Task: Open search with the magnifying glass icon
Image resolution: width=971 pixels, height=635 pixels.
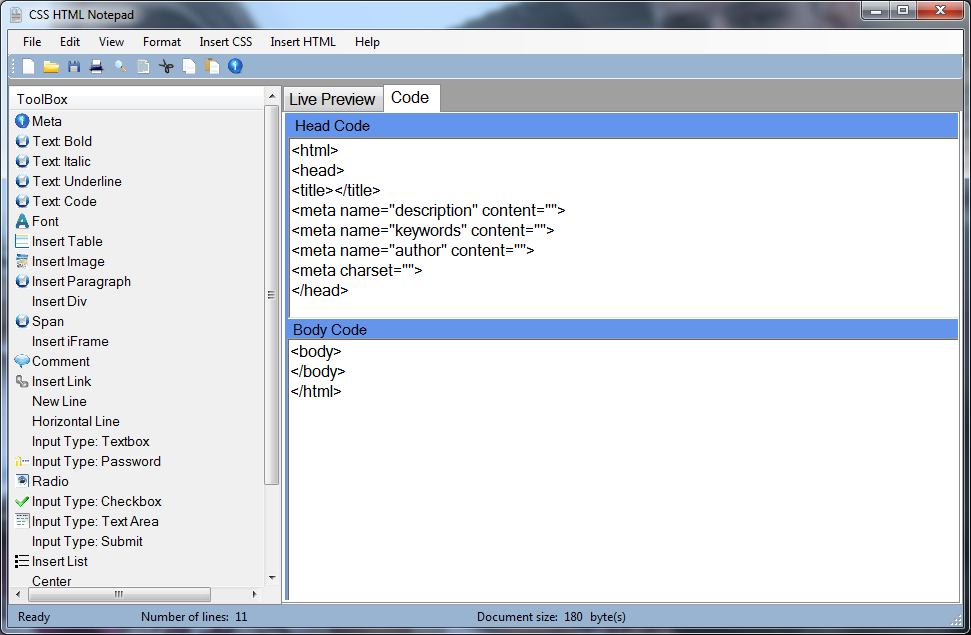Action: (x=120, y=66)
